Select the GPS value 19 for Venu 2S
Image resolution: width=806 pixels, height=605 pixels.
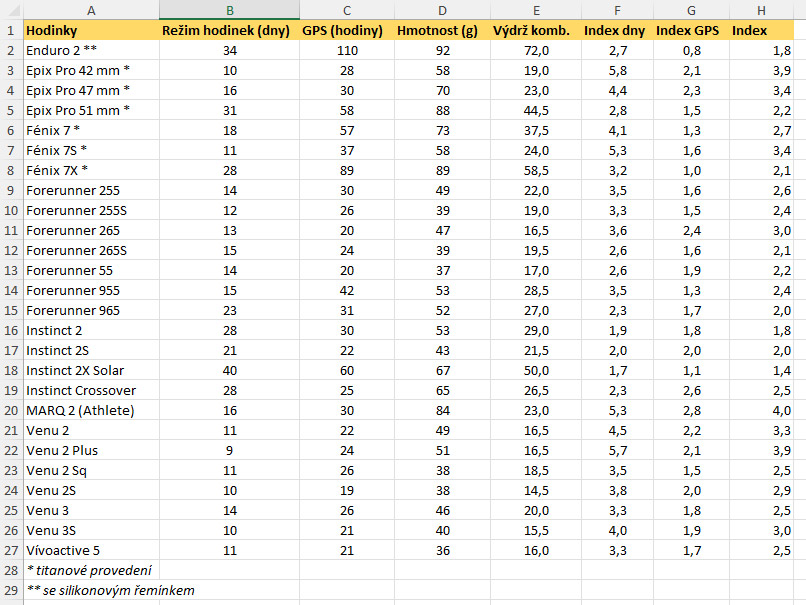pyautogui.click(x=347, y=491)
